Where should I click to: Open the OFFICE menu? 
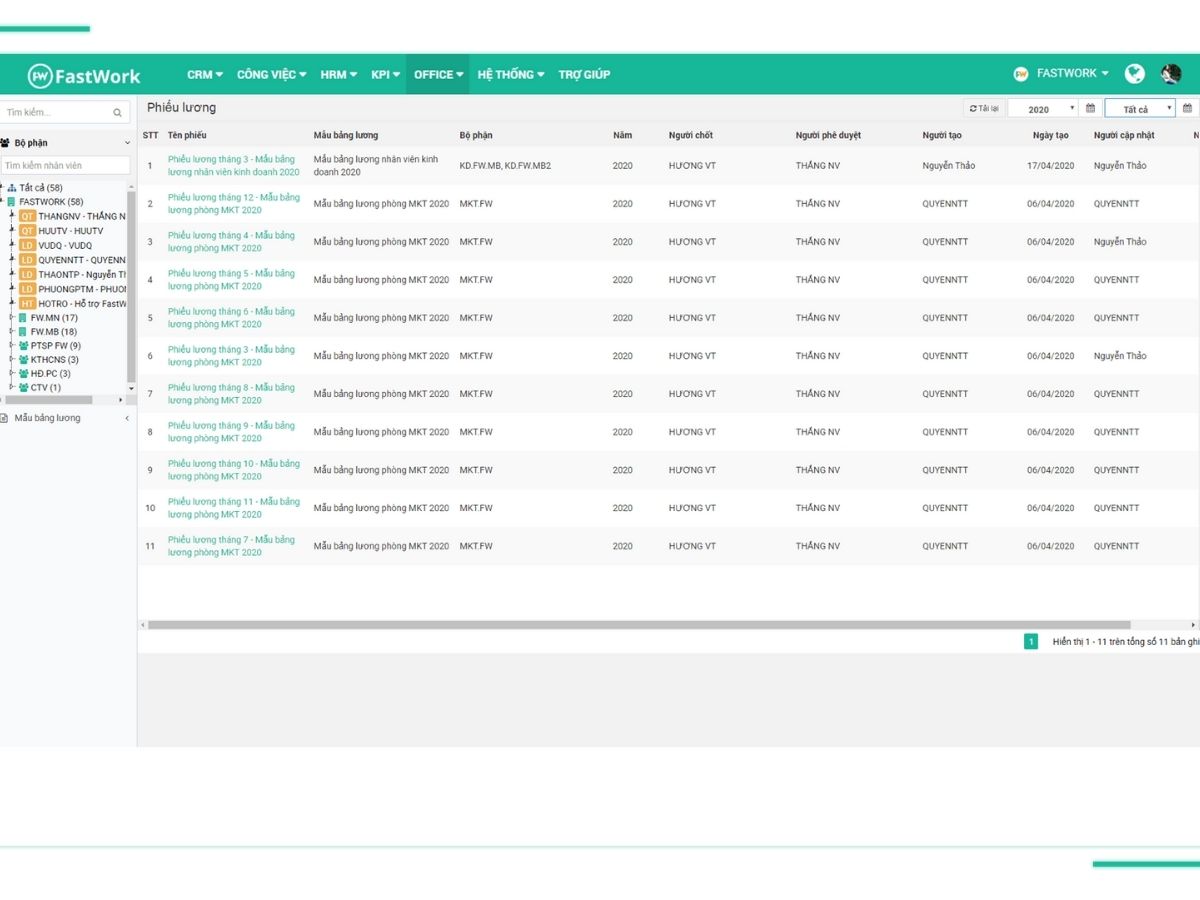[438, 75]
